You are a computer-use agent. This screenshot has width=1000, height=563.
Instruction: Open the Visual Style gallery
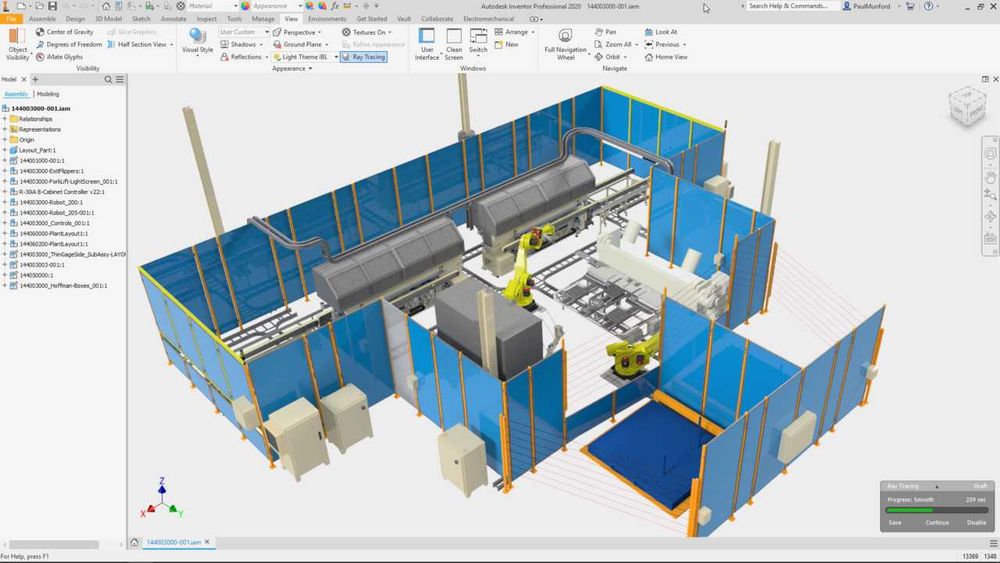(x=198, y=41)
